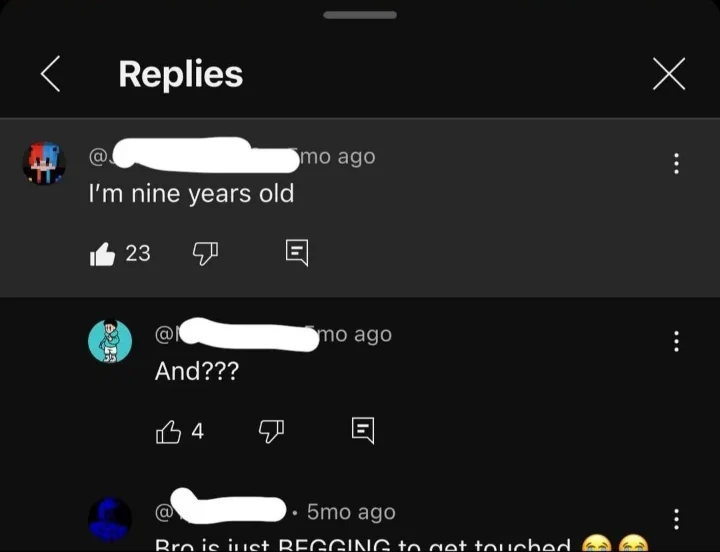Screen dimensions: 720x552
Task: Open dark blue avatar profile
Action: pyautogui.click(x=110, y=519)
